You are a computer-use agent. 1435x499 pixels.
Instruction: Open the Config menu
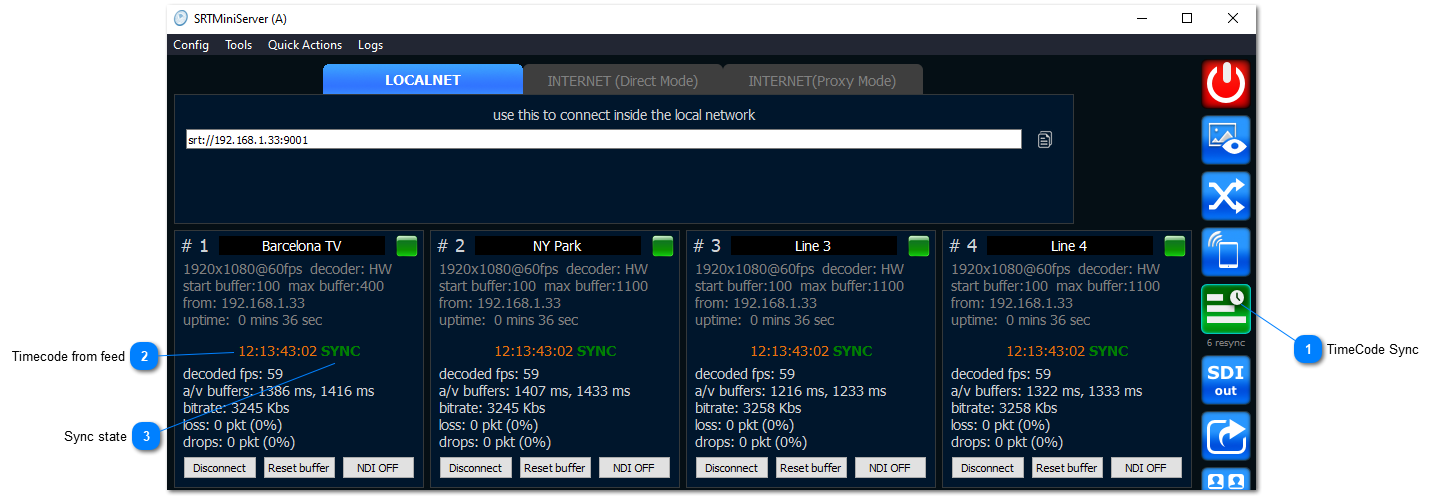pyautogui.click(x=191, y=45)
